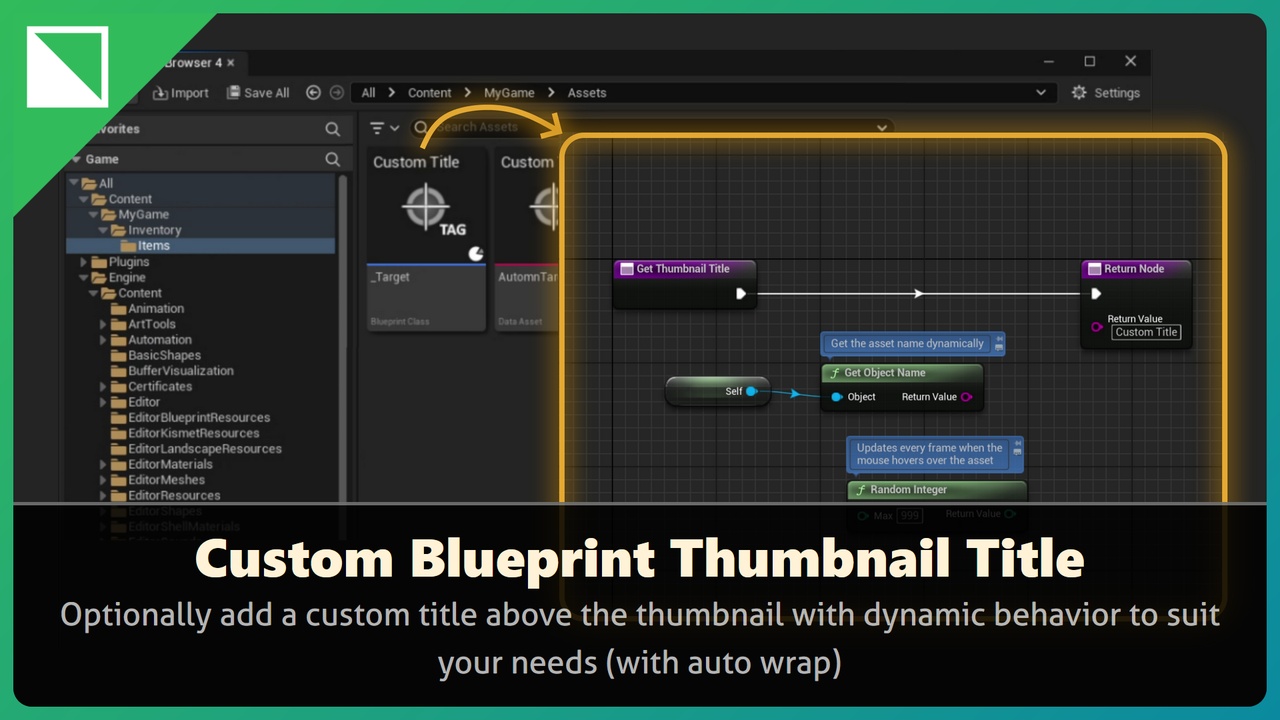Collapse the Engine folder arrow

click(x=84, y=277)
